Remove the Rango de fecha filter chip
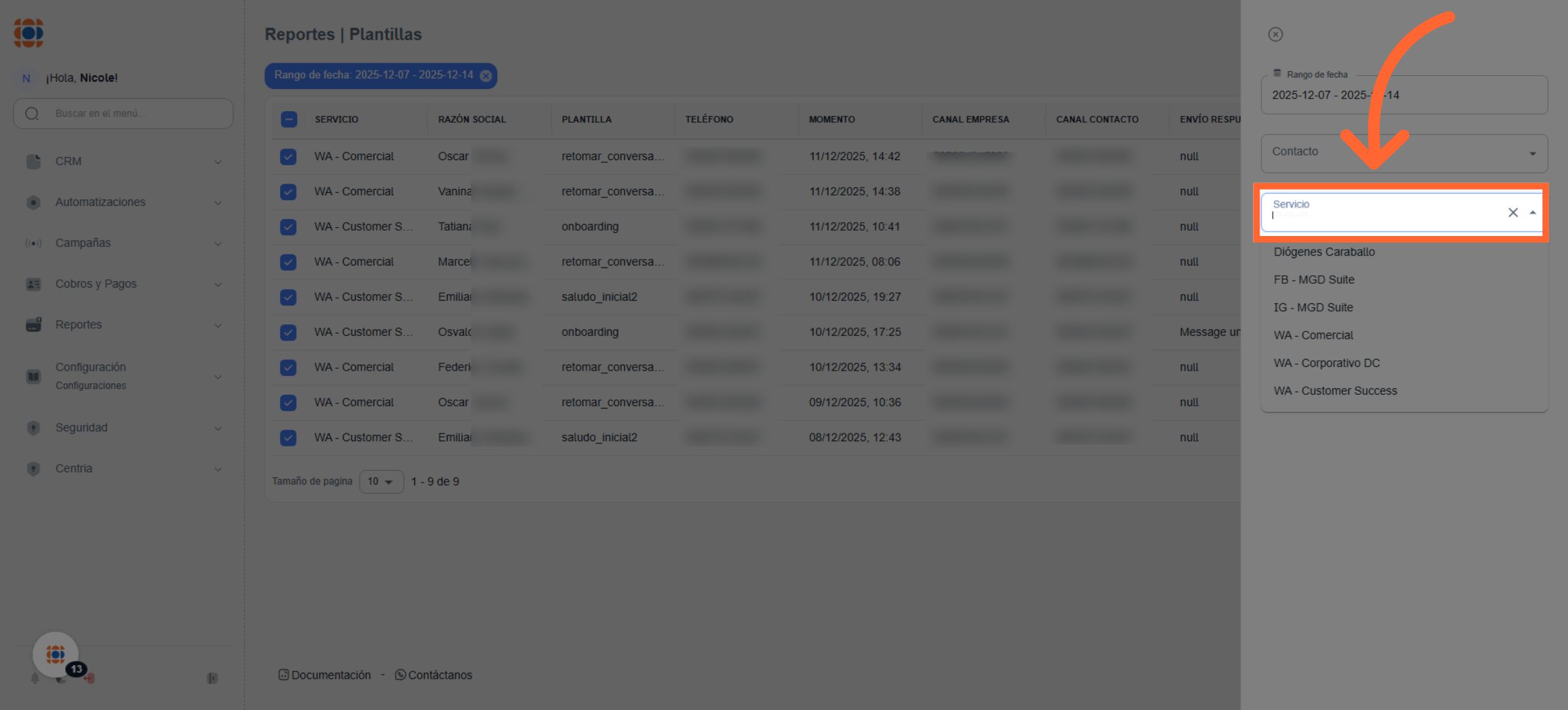Viewport: 1568px width, 710px height. tap(485, 76)
